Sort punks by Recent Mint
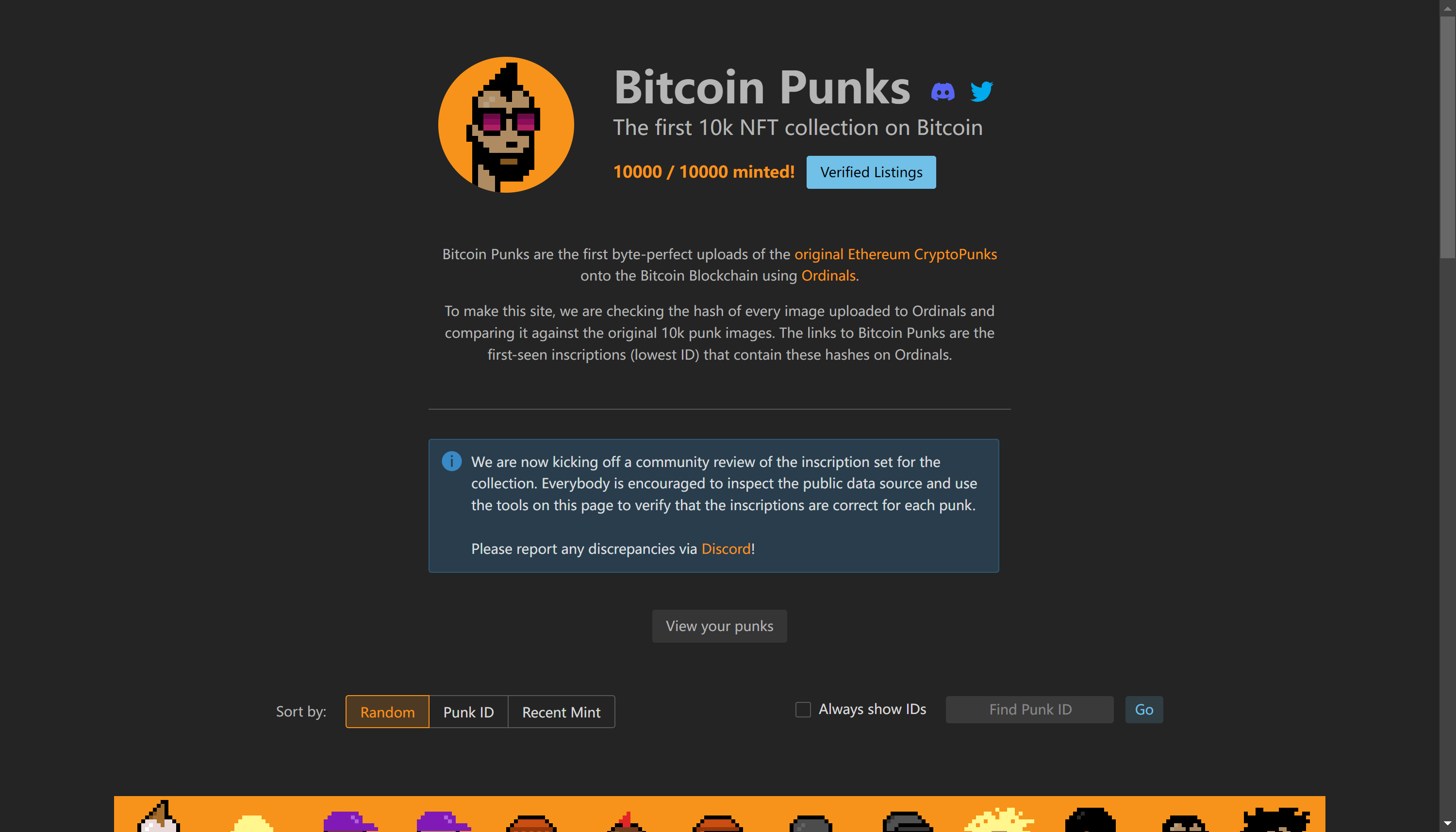 tap(561, 712)
